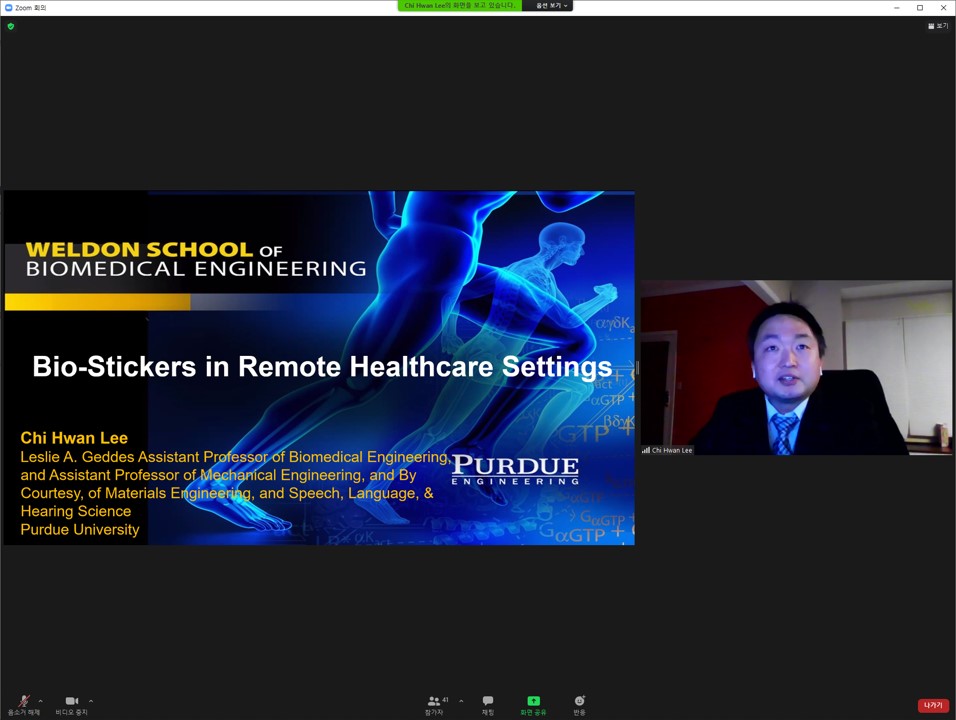Viewport: 956px width, 720px height.
Task: Expand the arrow beside the participants button
Action: (x=461, y=700)
